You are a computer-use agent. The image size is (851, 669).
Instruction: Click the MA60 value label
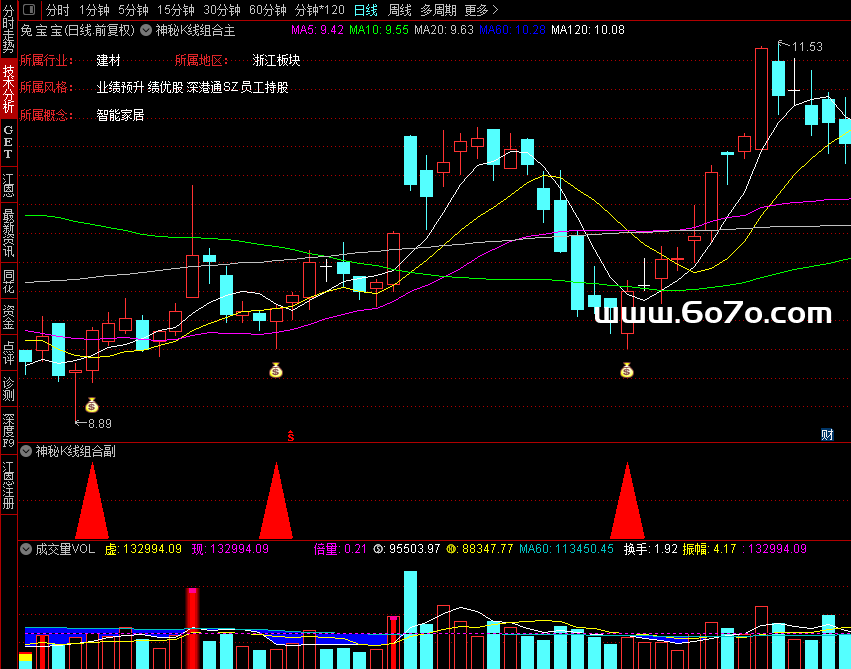coord(512,30)
